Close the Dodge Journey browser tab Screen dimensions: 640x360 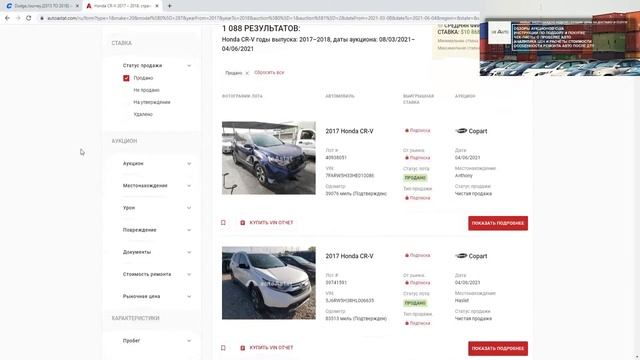coord(77,6)
